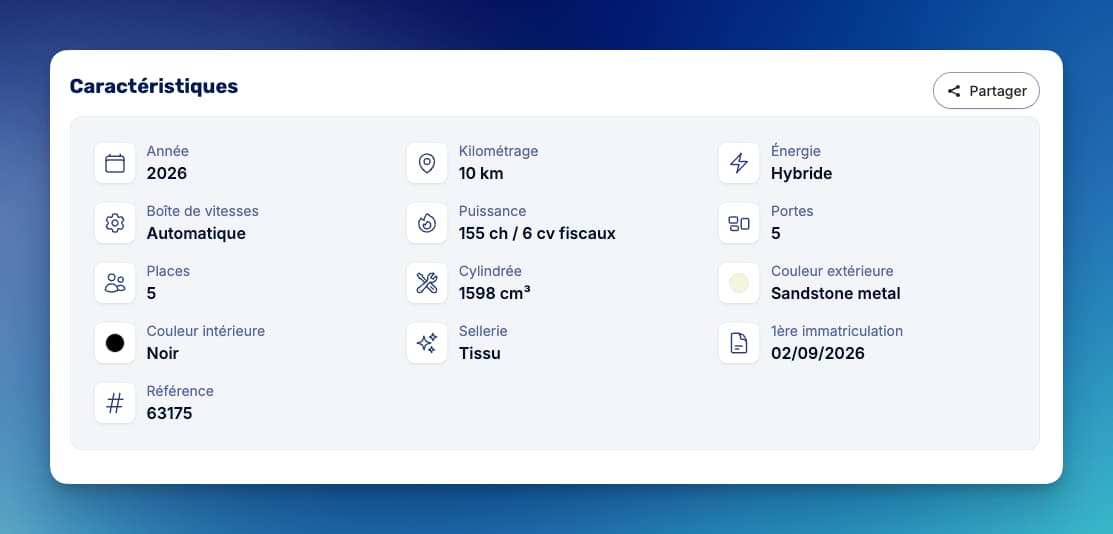Viewport: 1113px width, 534px height.
Task: Select the Automatique gearbox value
Action: (196, 233)
